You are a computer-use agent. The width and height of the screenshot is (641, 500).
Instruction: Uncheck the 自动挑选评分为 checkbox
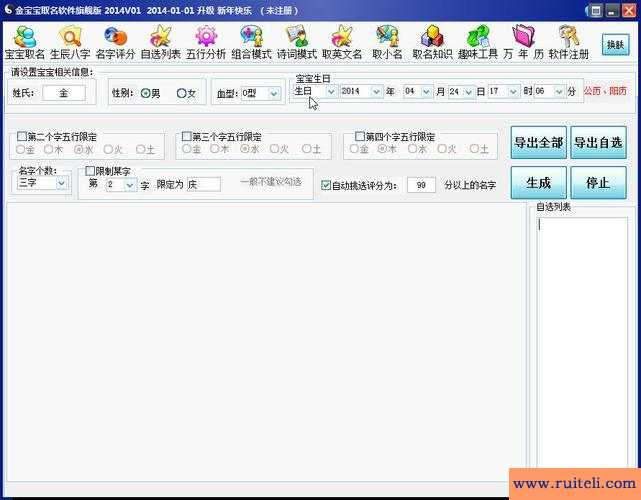pyautogui.click(x=326, y=185)
